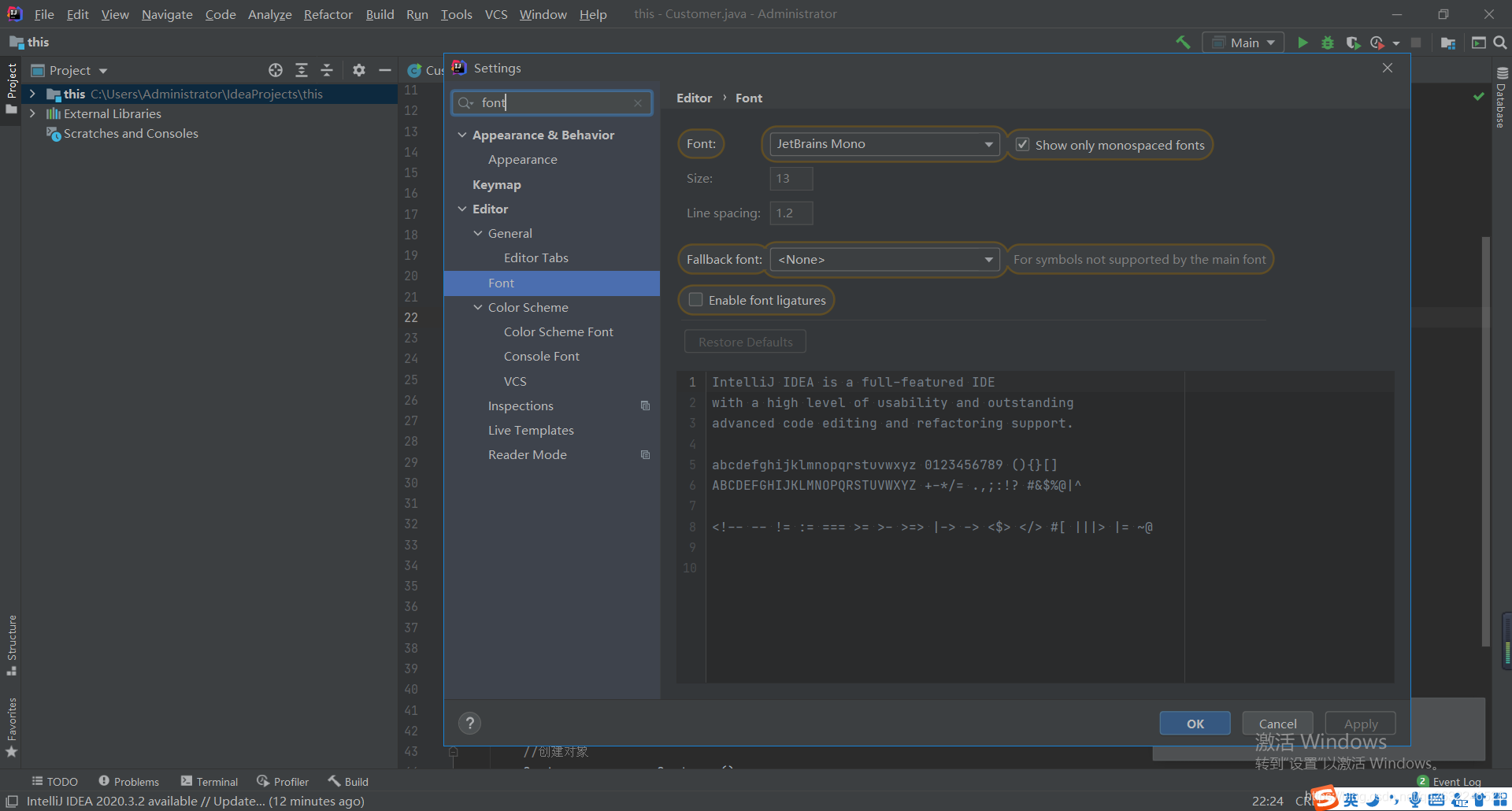Select Keymap in settings tree
The image size is (1512, 811).
(496, 184)
